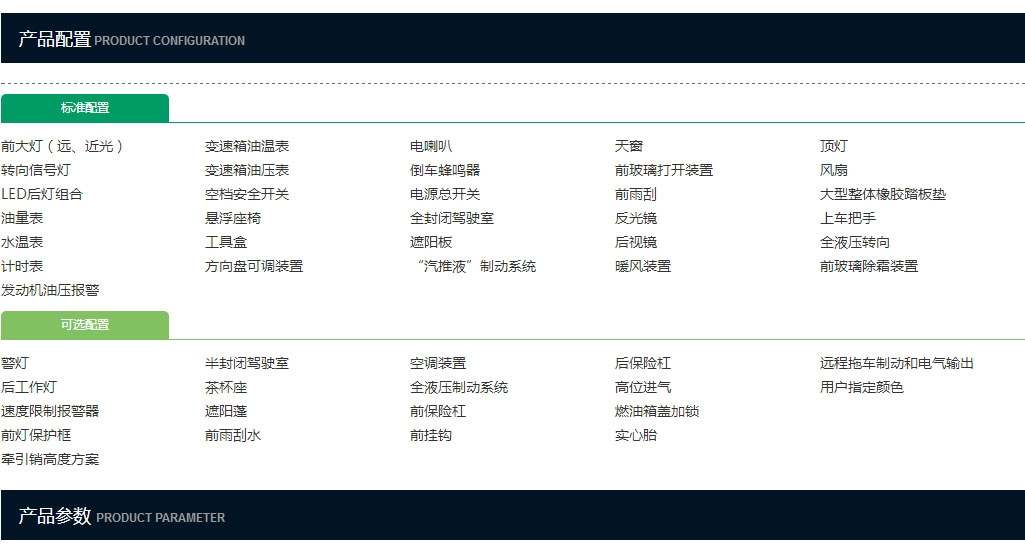Click 前玻璃打开装置 item
Viewport: 1025px width, 560px height.
[664, 170]
